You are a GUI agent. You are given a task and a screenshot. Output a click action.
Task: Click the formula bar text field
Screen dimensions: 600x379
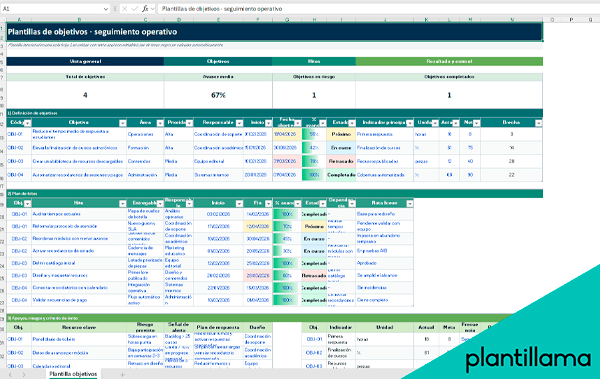point(379,9)
